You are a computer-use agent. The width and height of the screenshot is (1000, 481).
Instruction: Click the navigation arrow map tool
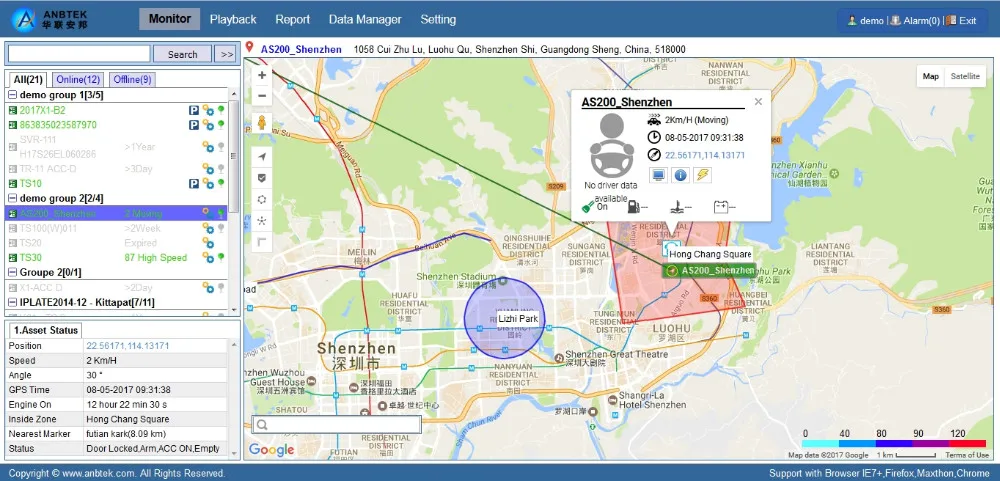(x=262, y=157)
